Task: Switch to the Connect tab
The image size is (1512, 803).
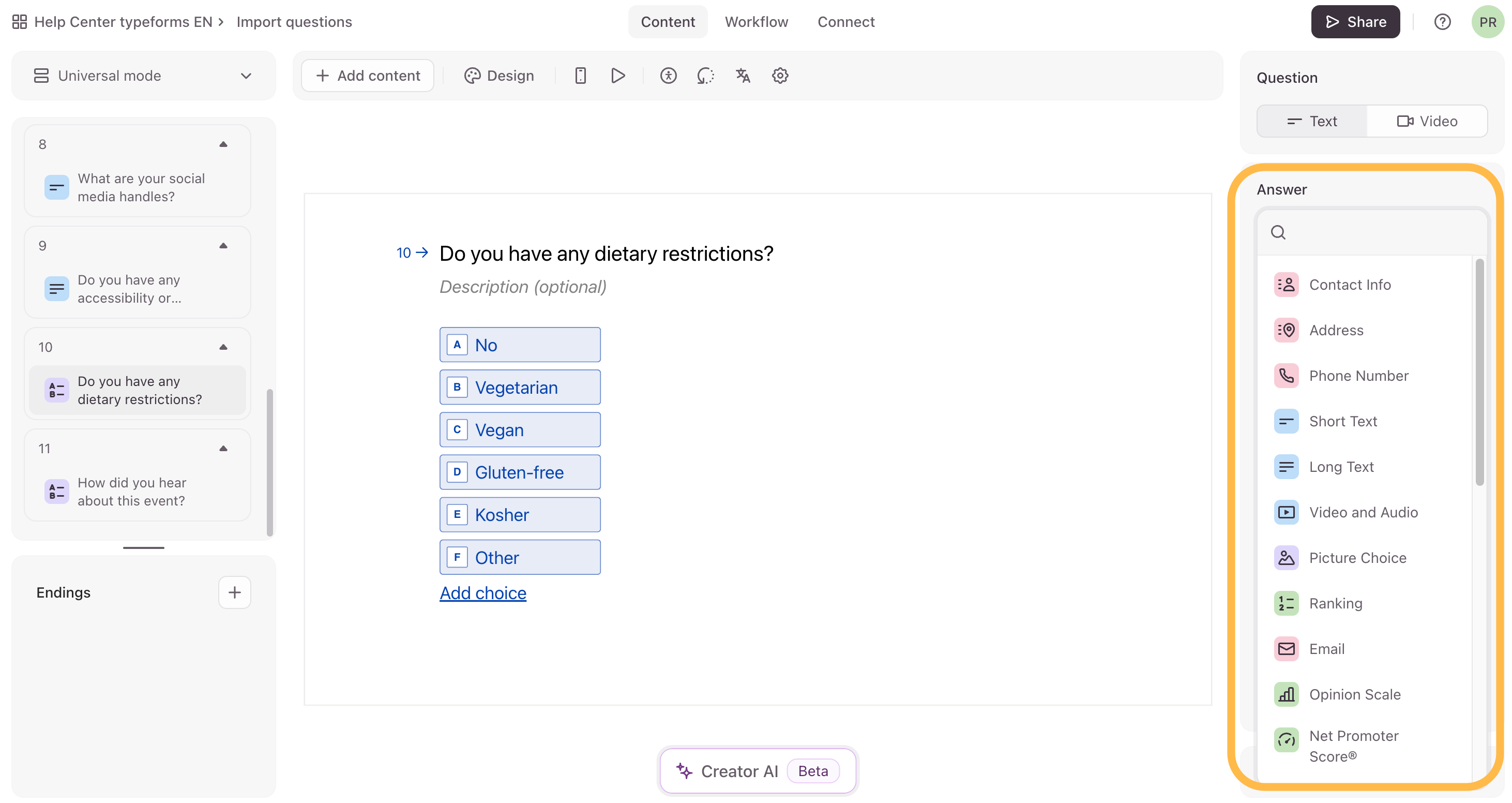Action: [845, 22]
